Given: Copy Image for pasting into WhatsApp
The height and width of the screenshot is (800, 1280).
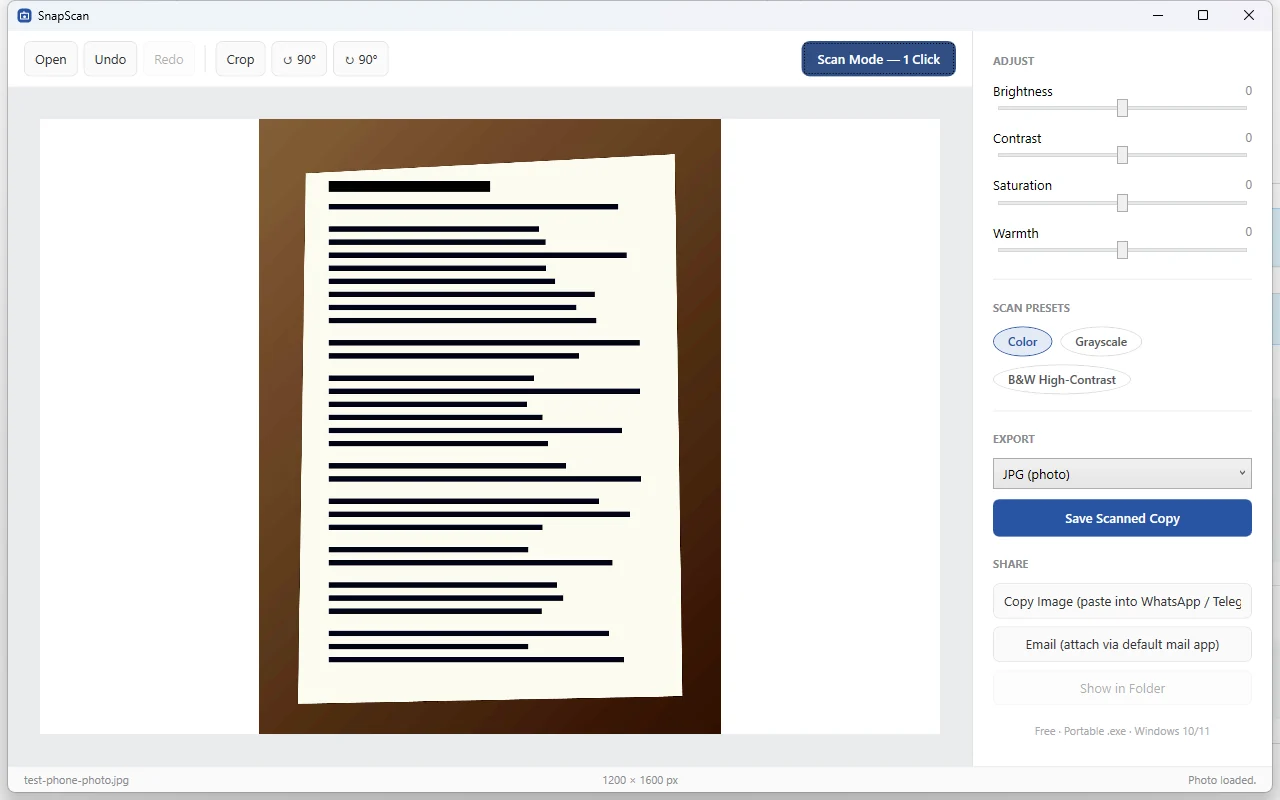Looking at the screenshot, I should [1122, 601].
